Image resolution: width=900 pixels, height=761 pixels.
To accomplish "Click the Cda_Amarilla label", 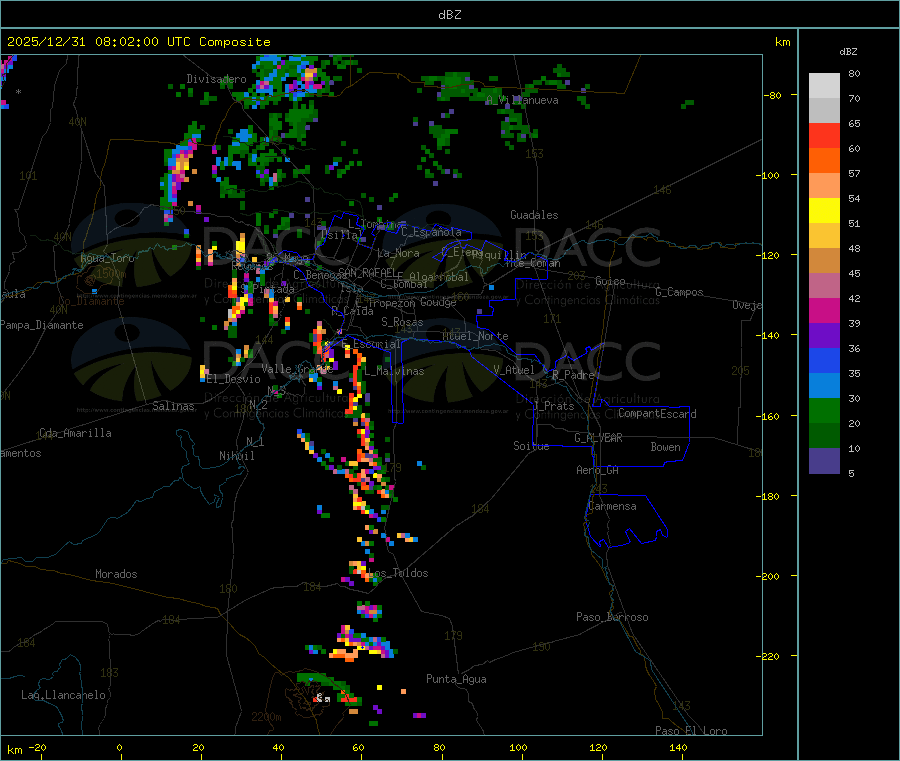I will (75, 433).
